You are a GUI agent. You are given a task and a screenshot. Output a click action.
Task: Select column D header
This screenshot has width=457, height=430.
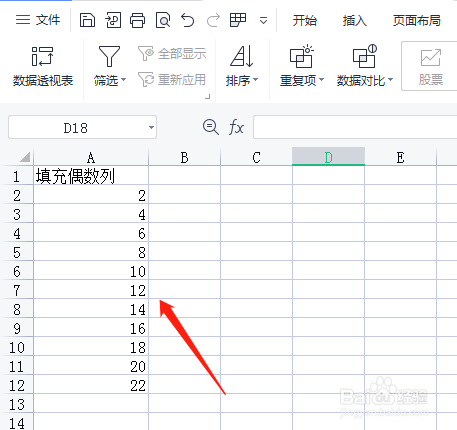pyautogui.click(x=328, y=157)
